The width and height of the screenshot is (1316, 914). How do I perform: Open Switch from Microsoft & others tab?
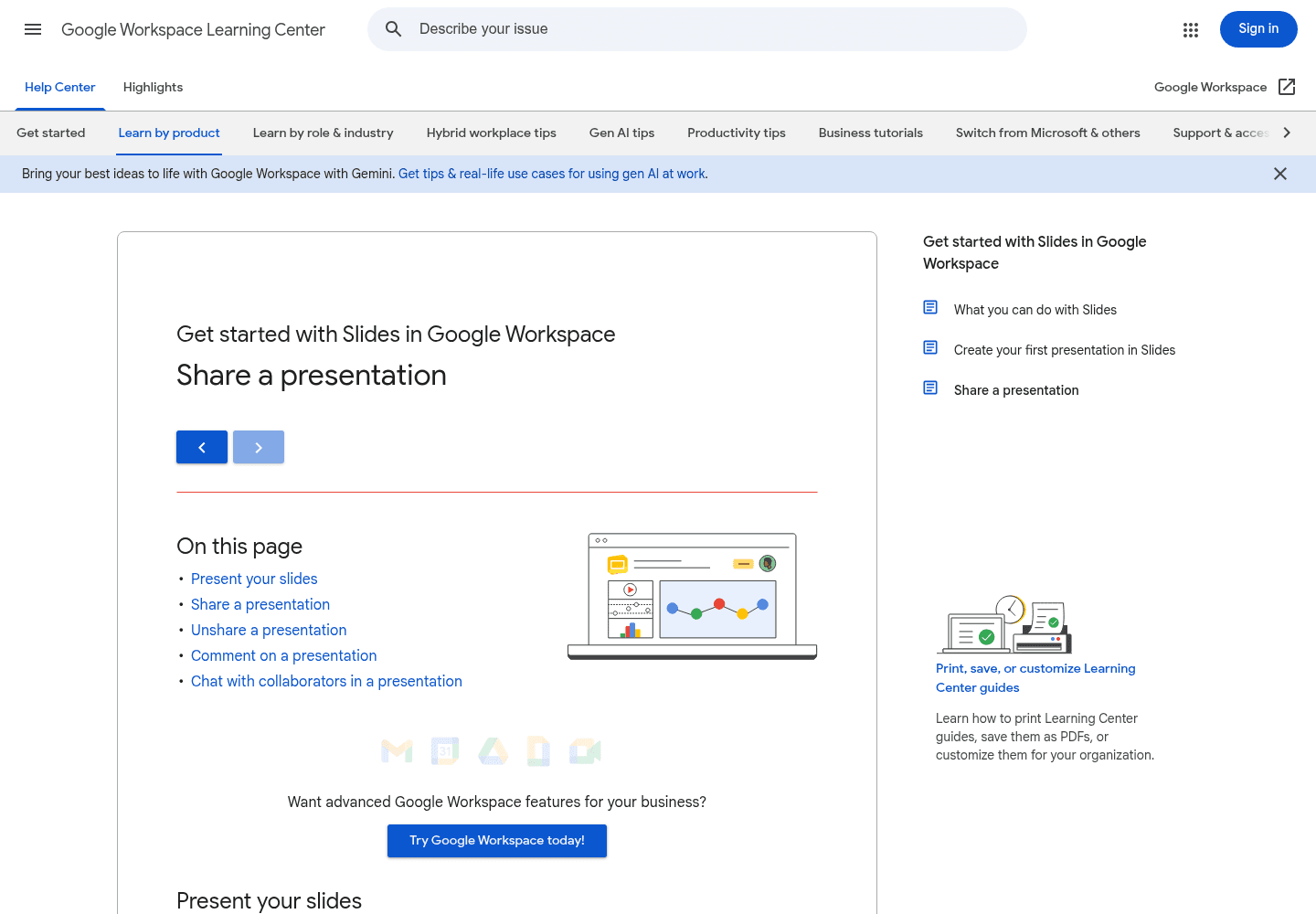(x=1048, y=133)
